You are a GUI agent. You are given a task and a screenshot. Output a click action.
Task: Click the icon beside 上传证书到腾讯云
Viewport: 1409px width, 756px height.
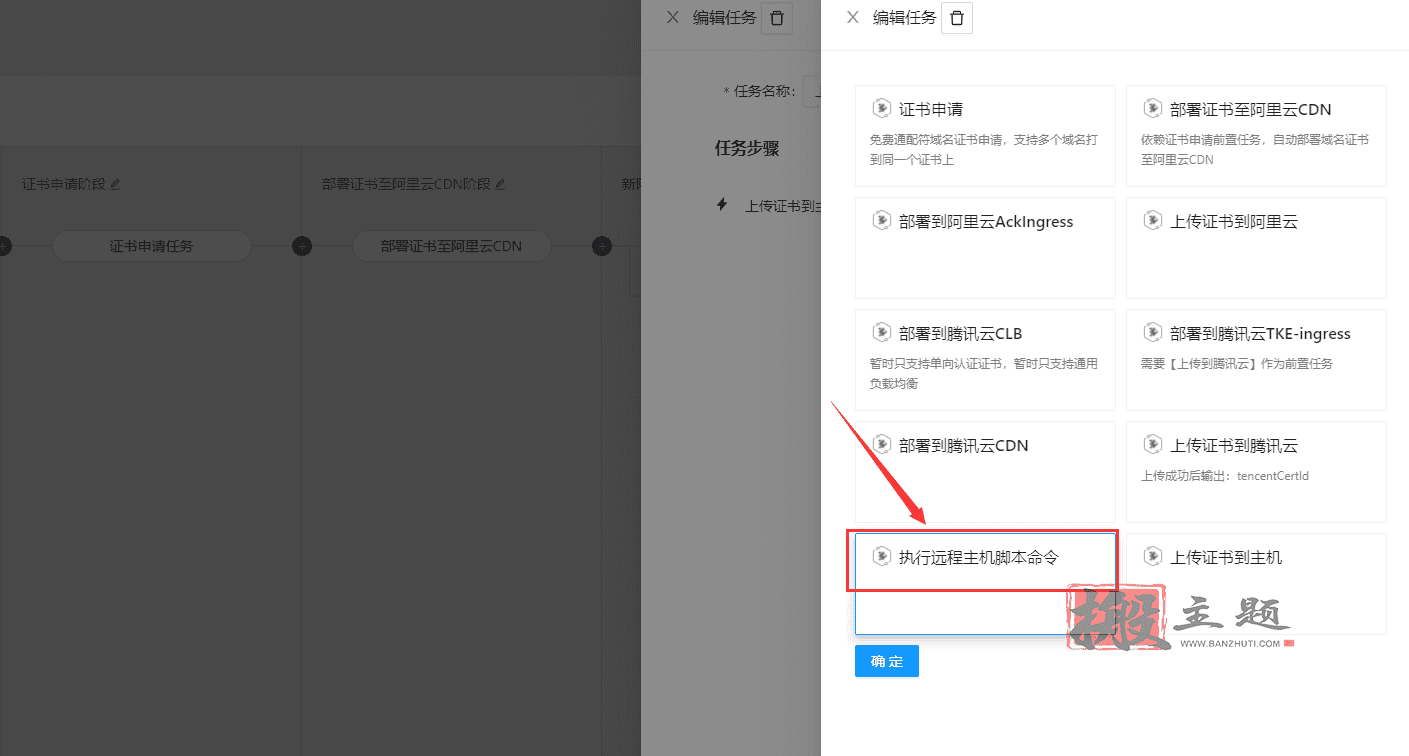click(1153, 444)
